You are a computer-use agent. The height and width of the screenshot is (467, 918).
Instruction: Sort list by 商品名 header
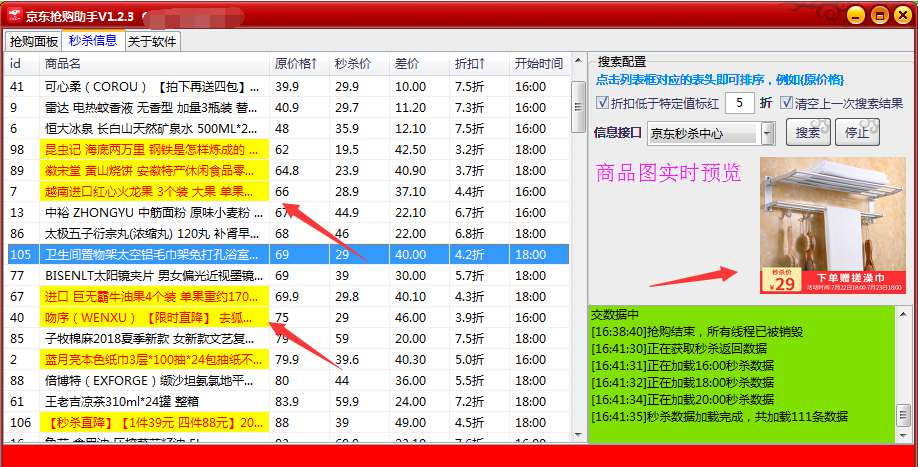[155, 63]
